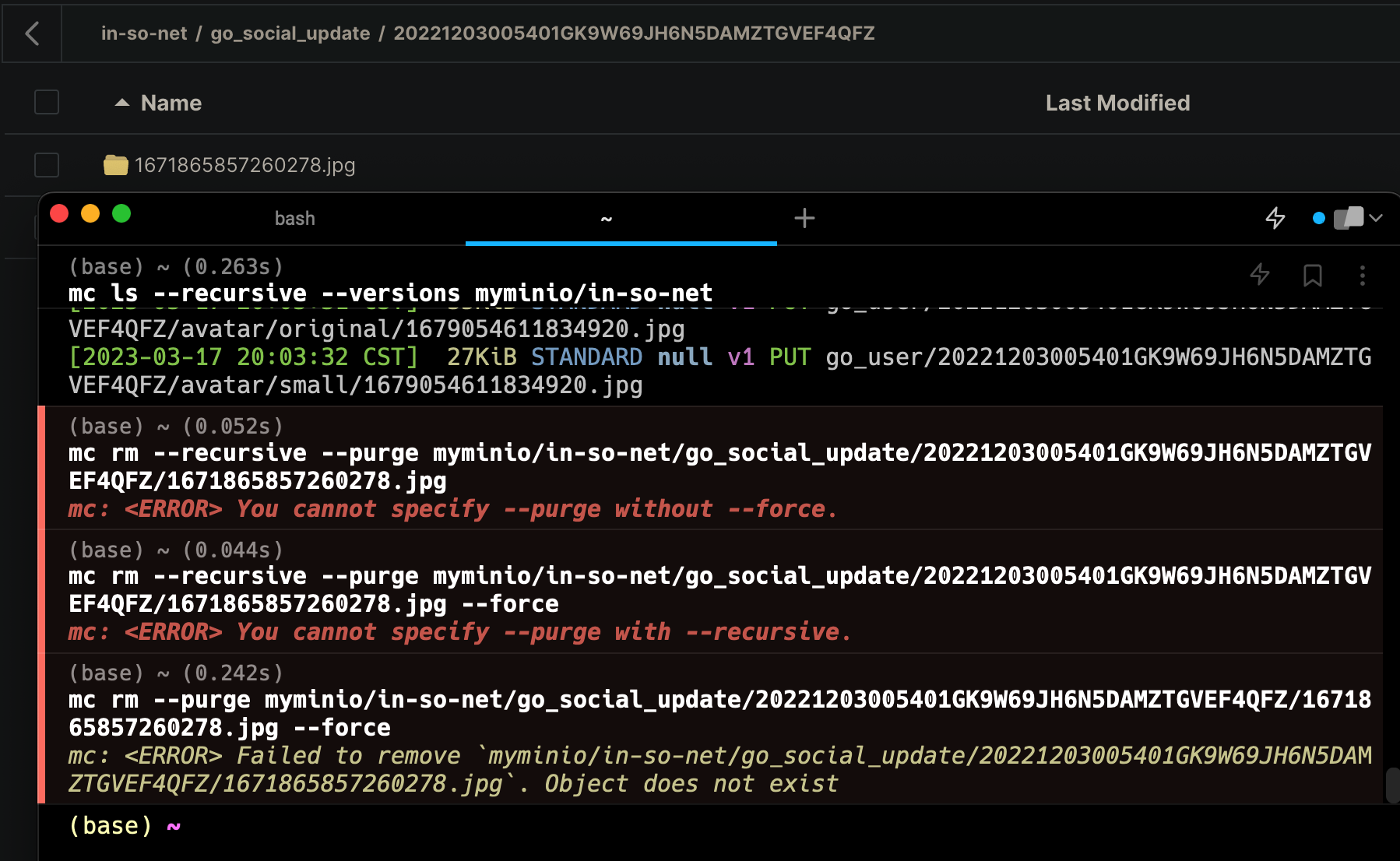The width and height of the screenshot is (1400, 861).
Task: Open the three-dot menu on the command block
Action: (1362, 275)
